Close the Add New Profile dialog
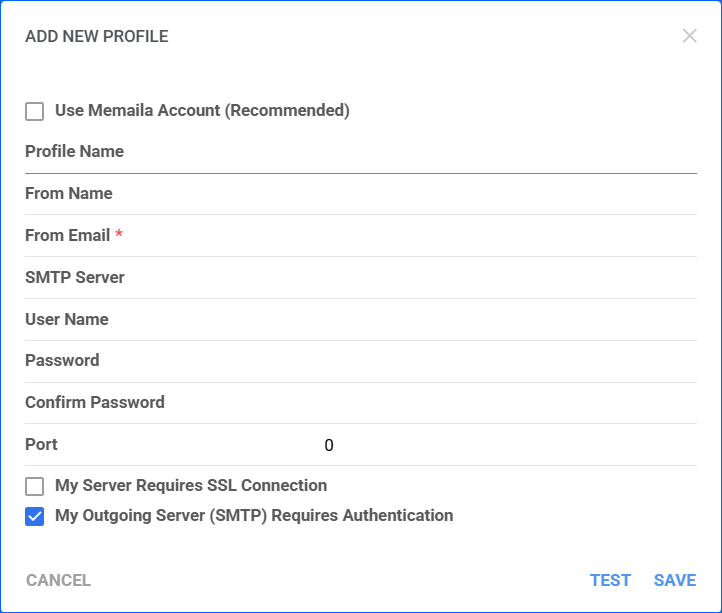 [x=689, y=36]
